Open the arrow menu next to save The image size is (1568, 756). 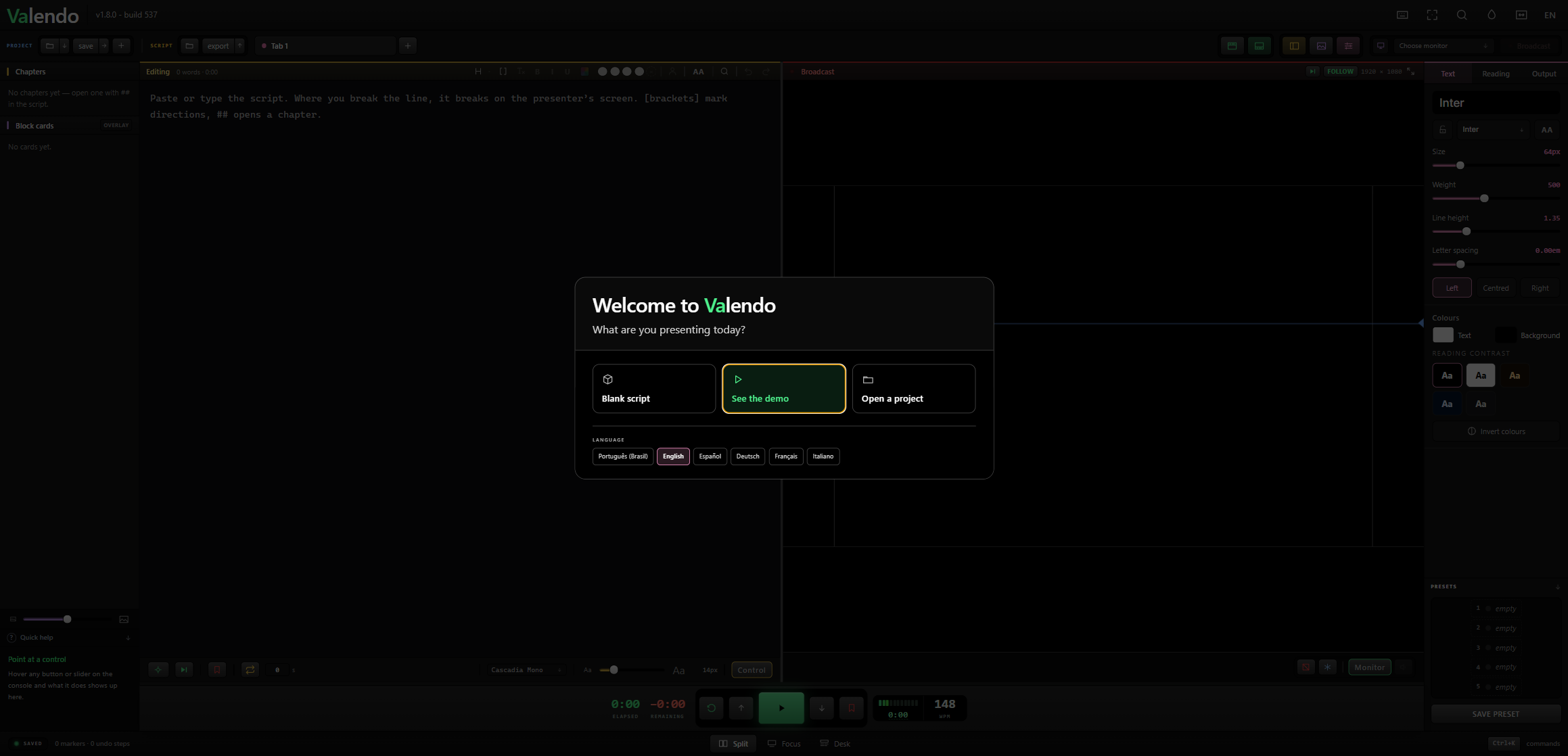pos(104,46)
